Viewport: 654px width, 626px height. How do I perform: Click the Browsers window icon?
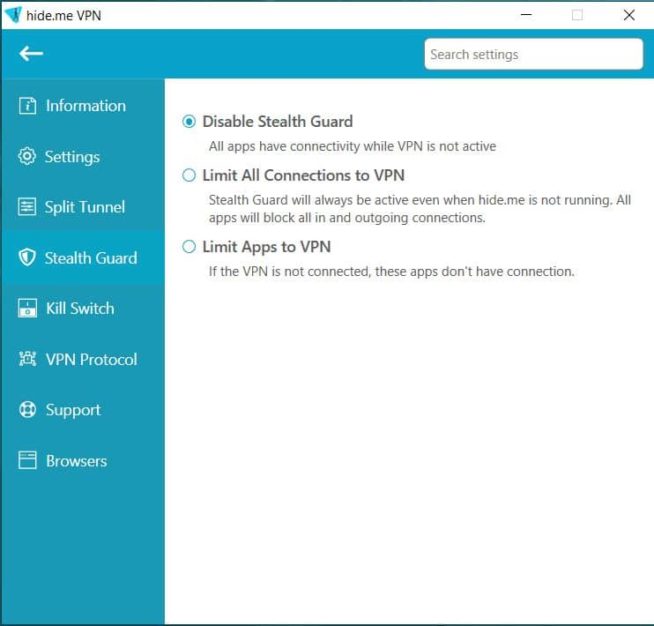coord(28,460)
